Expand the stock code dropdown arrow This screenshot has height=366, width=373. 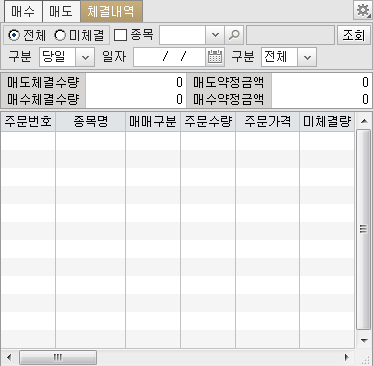click(x=215, y=35)
